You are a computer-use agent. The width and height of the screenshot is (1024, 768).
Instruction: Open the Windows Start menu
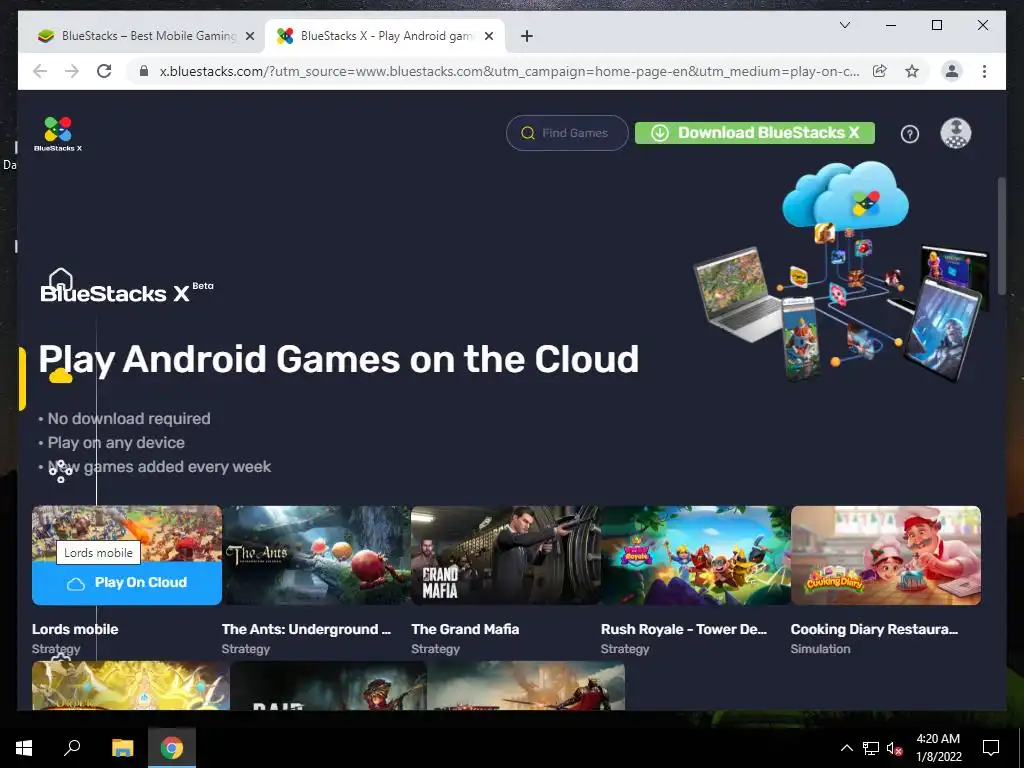pyautogui.click(x=24, y=748)
